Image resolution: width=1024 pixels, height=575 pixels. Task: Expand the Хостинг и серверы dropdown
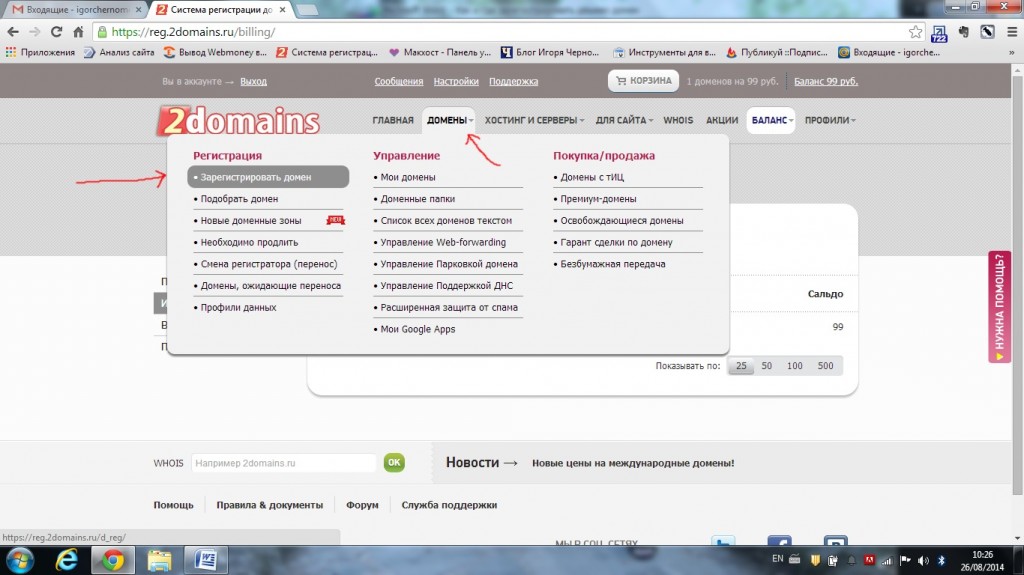[x=534, y=120]
